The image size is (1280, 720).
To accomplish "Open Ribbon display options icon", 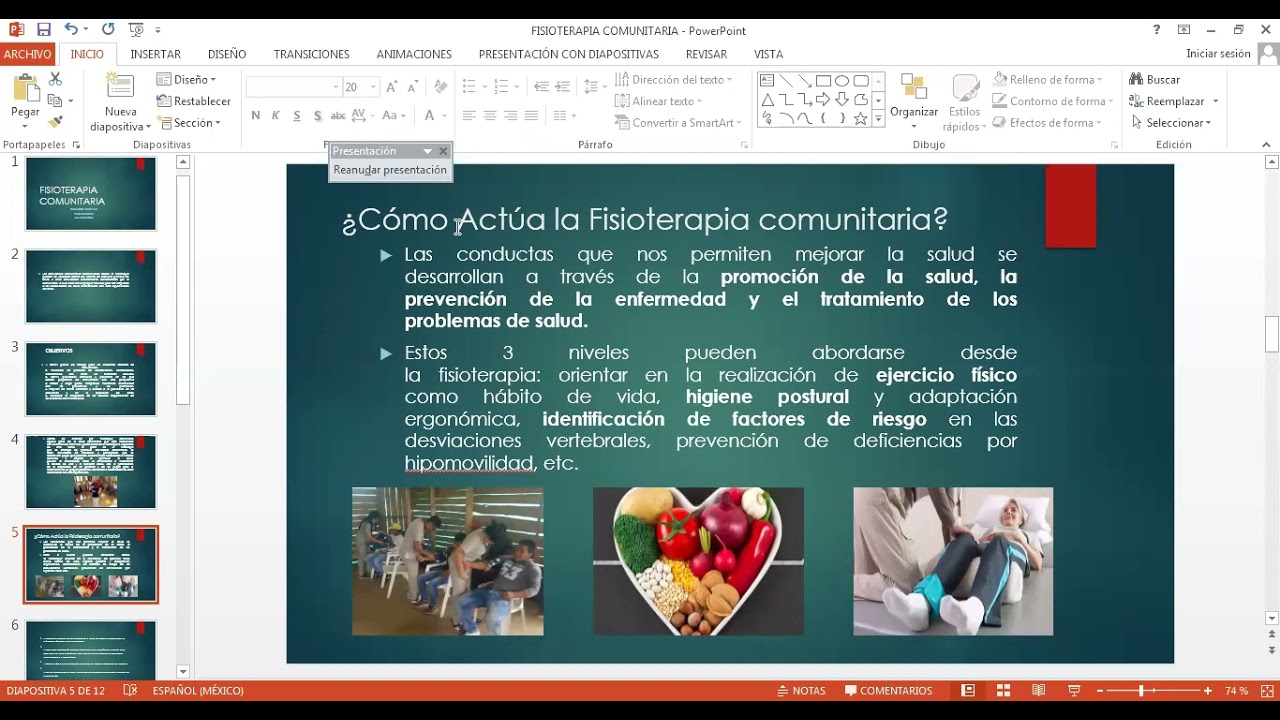I will [1184, 30].
